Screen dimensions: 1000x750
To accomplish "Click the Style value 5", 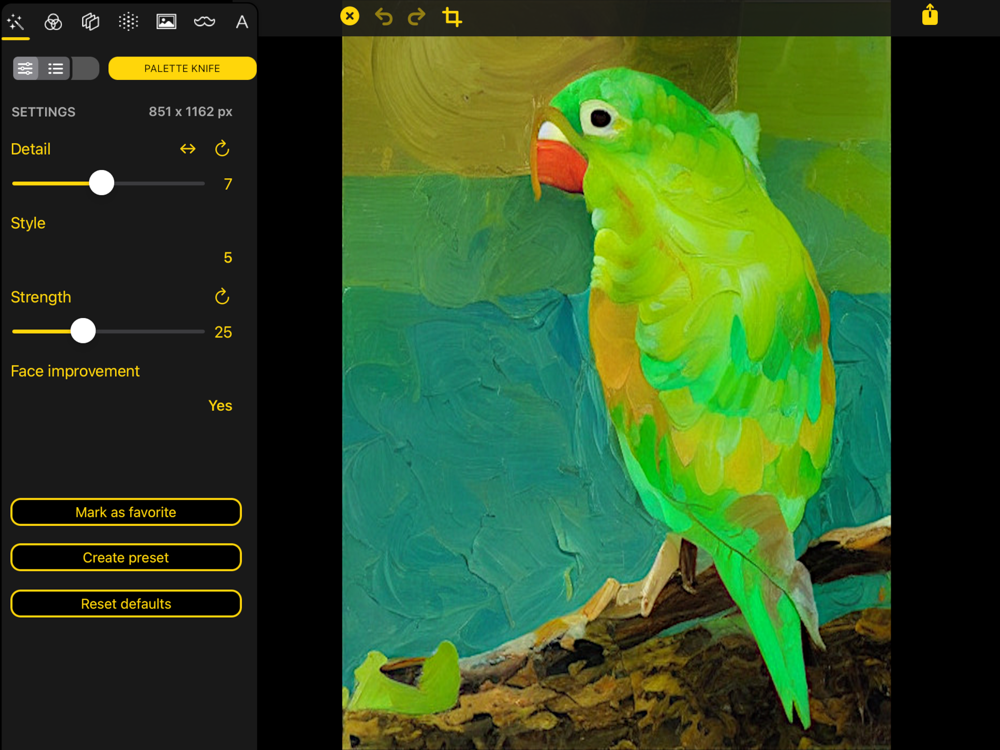I will 228,258.
